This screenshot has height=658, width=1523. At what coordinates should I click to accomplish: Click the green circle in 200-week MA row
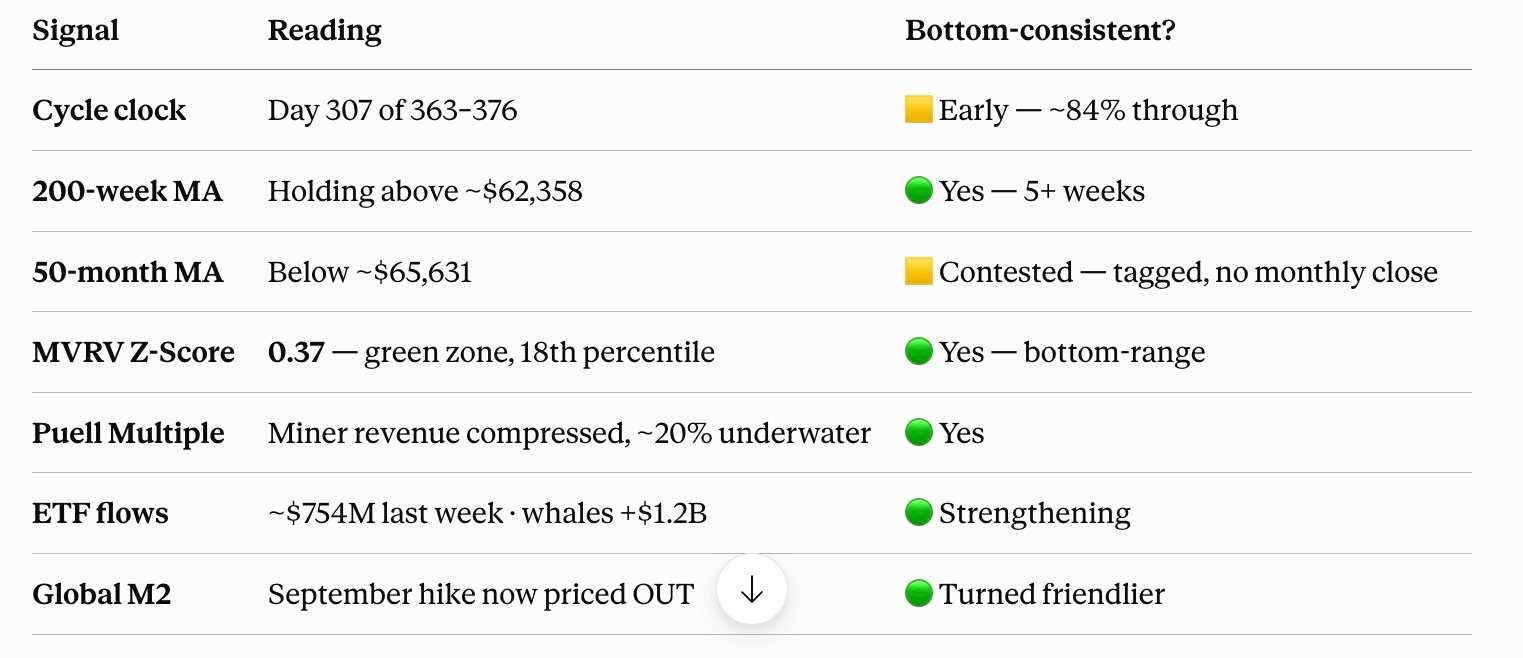(x=918, y=190)
